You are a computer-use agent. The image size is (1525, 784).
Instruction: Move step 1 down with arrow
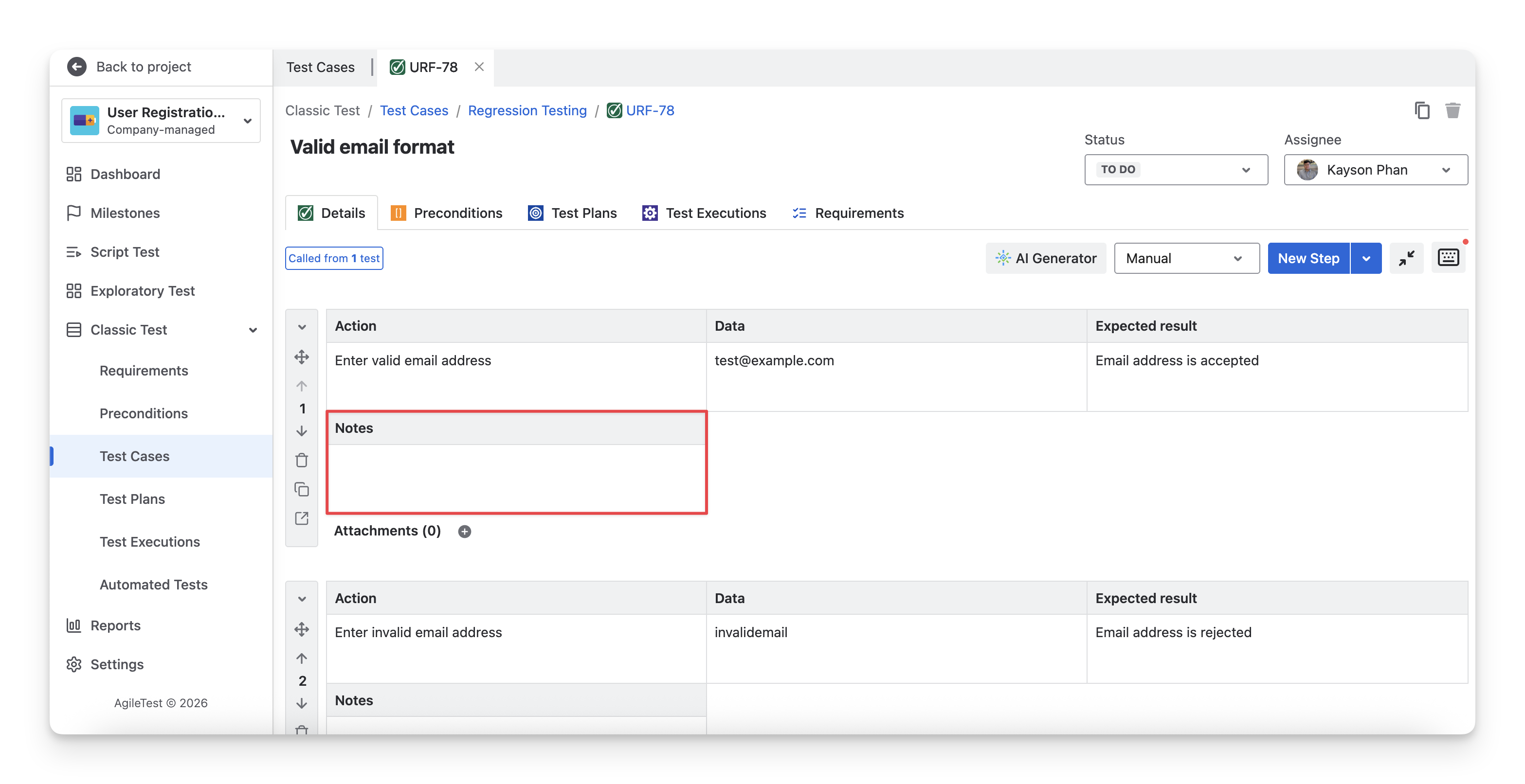pos(301,431)
